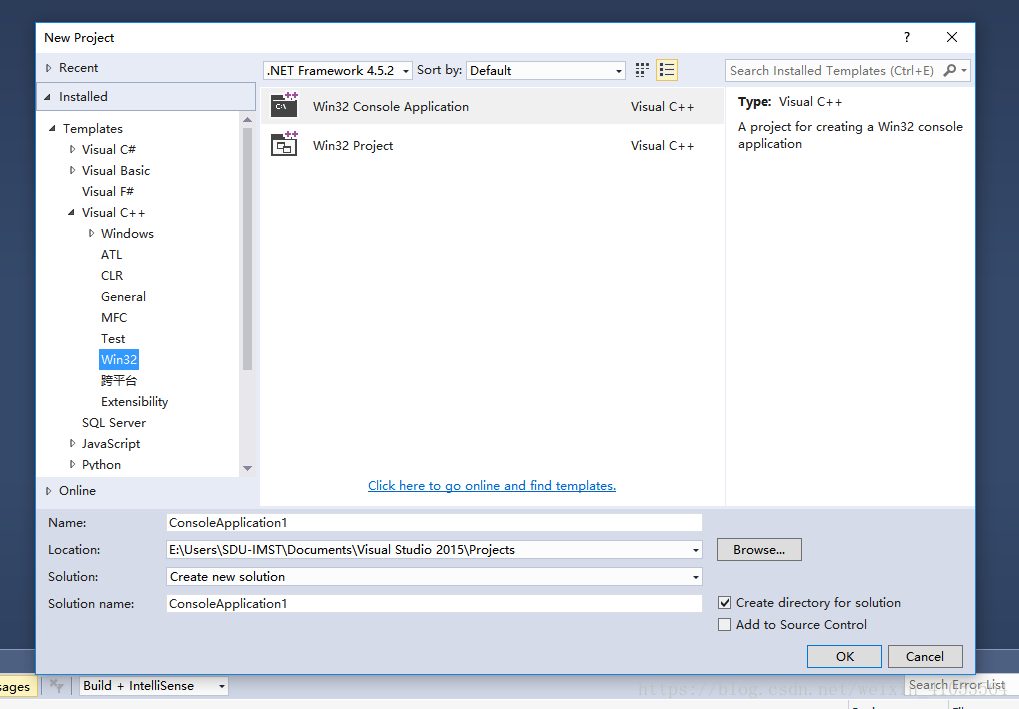This screenshot has width=1019, height=709.
Task: Expand the JavaScript node
Action: [72, 443]
